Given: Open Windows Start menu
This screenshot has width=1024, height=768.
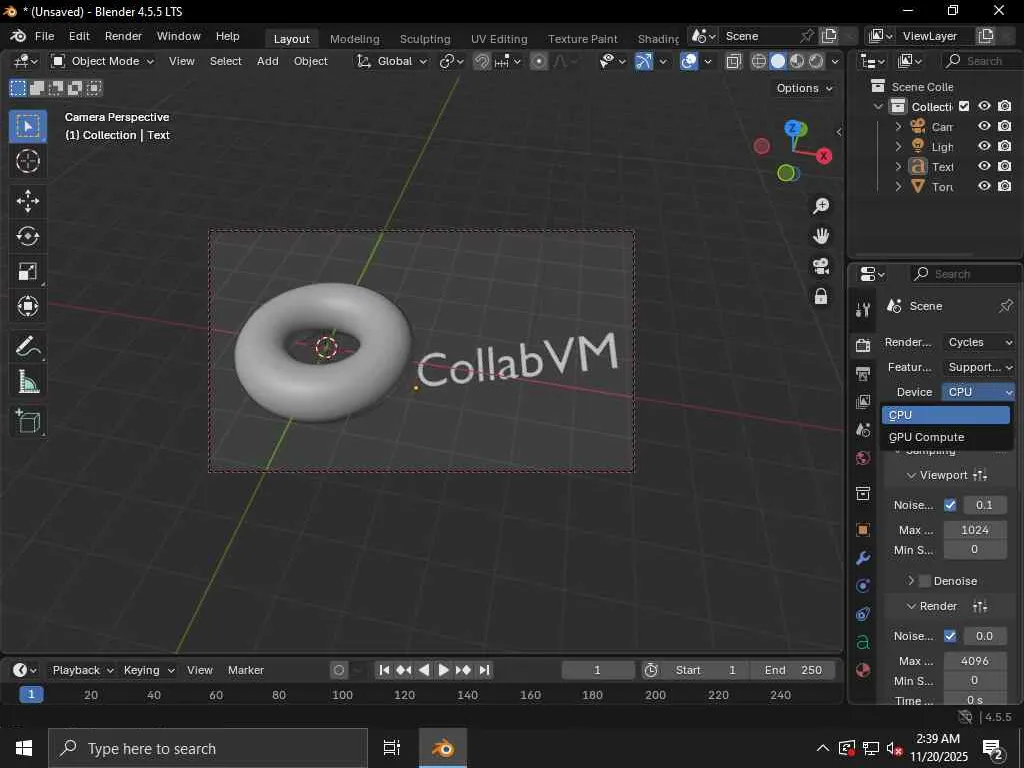Looking at the screenshot, I should [x=24, y=748].
